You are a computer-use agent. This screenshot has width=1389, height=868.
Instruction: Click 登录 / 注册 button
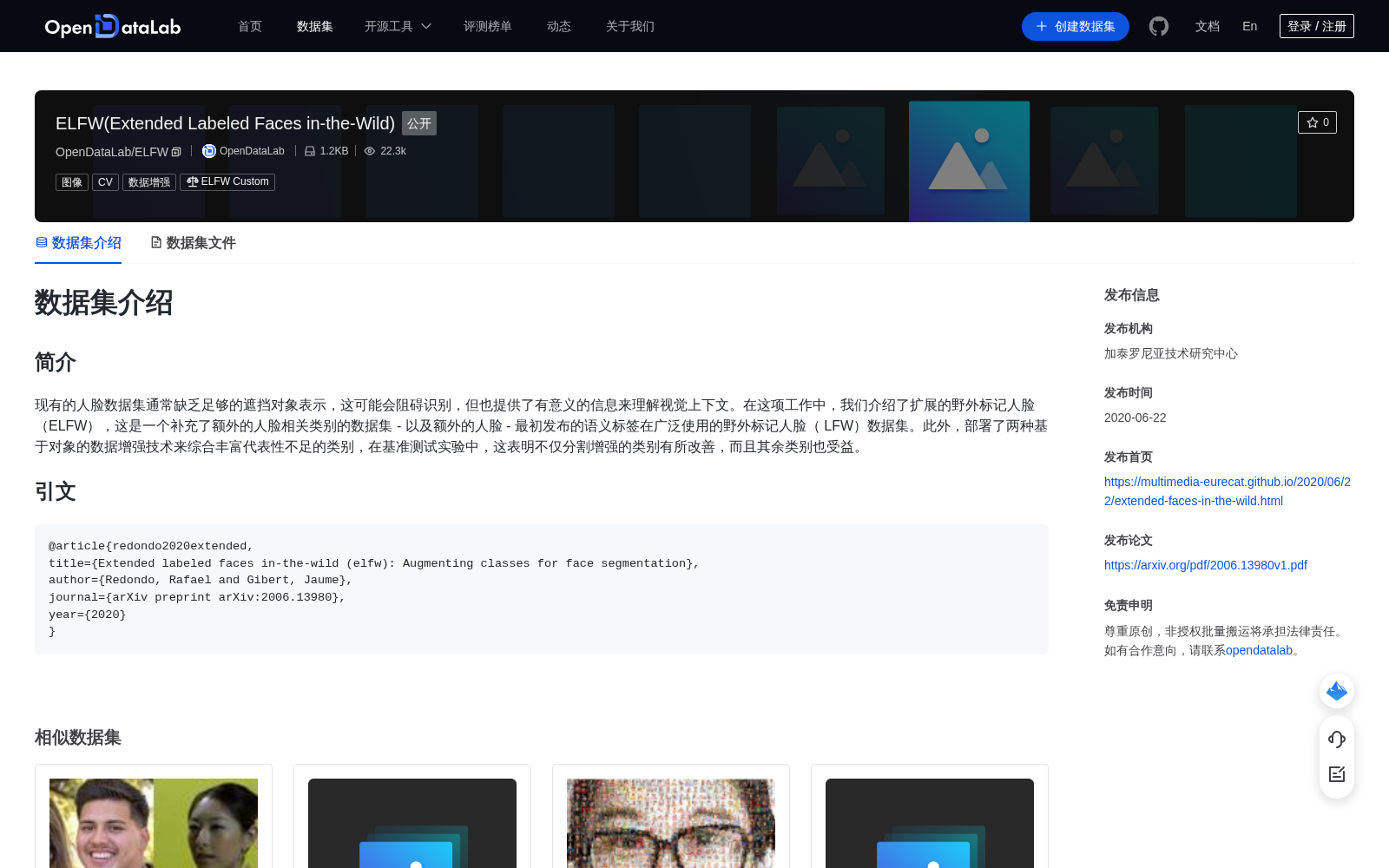pos(1317,26)
